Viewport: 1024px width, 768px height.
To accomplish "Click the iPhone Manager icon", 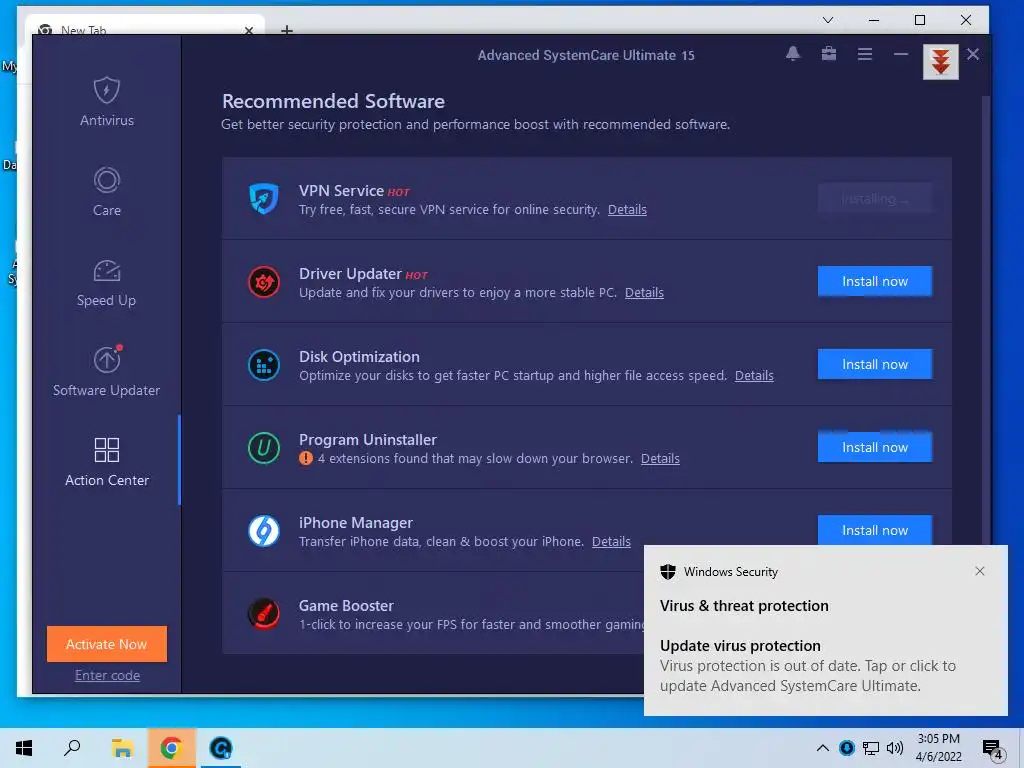I will 264,530.
